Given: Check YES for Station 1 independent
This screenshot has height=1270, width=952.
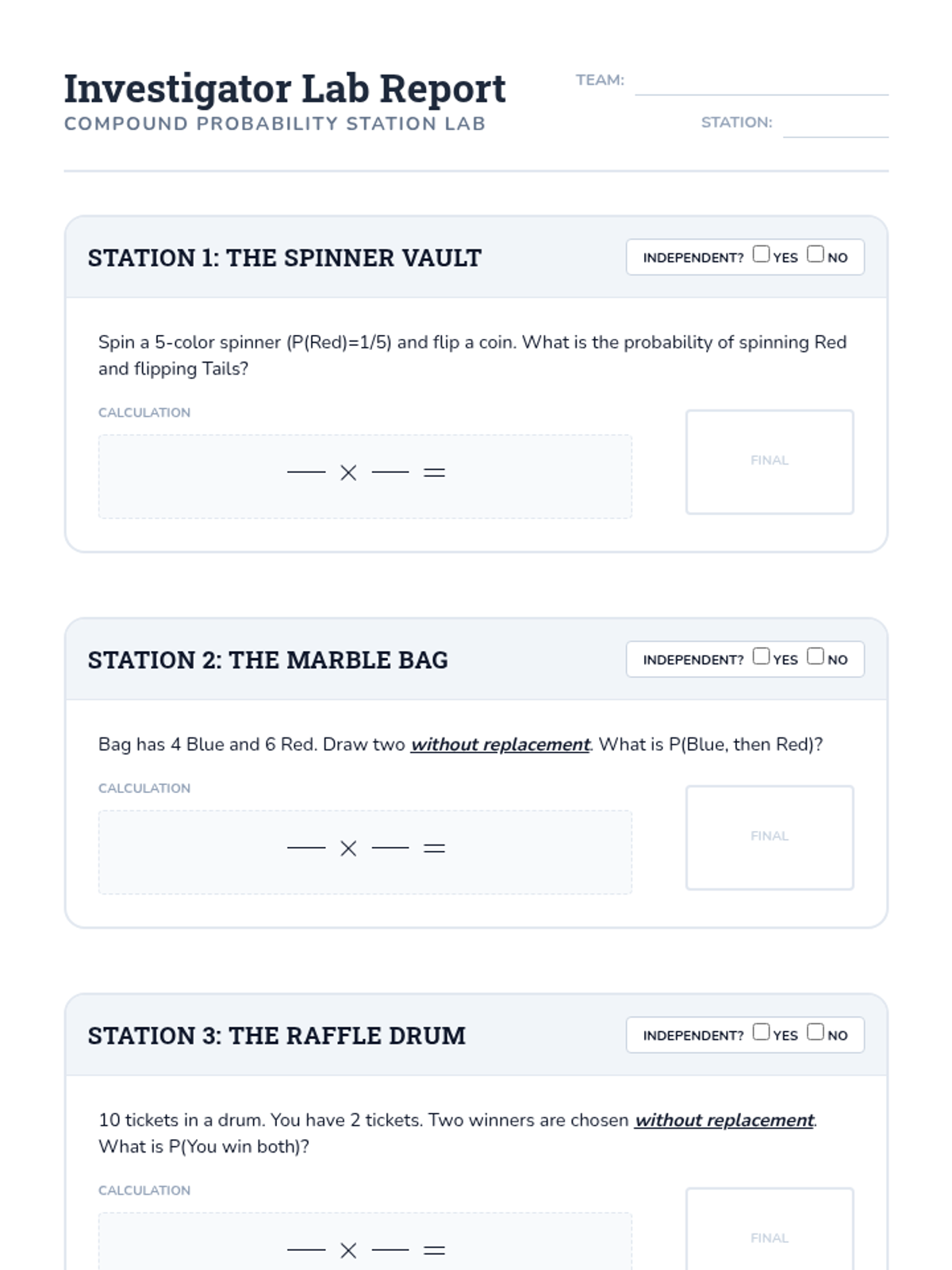Looking at the screenshot, I should tap(761, 254).
